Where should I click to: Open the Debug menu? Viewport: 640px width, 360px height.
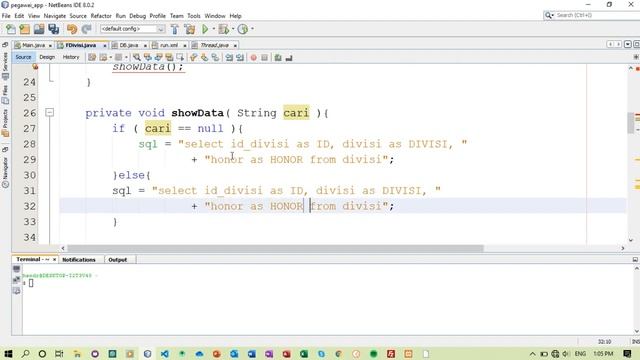pos(138,16)
